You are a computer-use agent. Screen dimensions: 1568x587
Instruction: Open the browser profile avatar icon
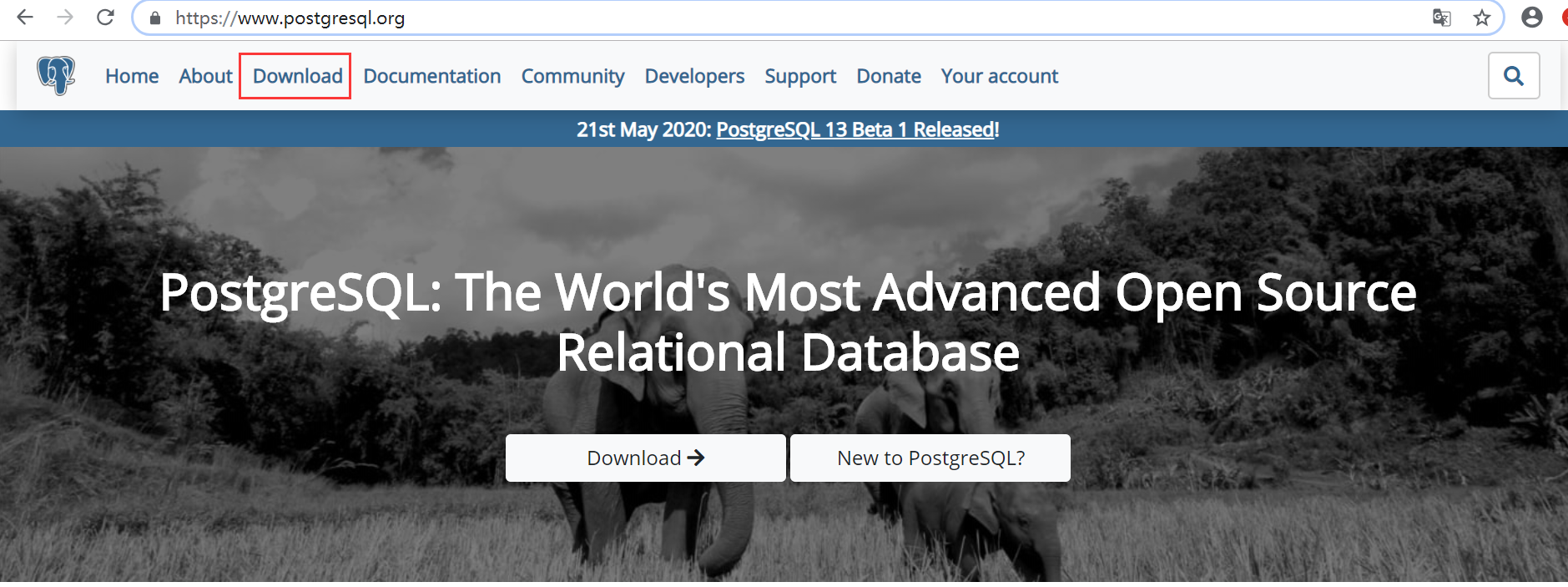[1532, 18]
